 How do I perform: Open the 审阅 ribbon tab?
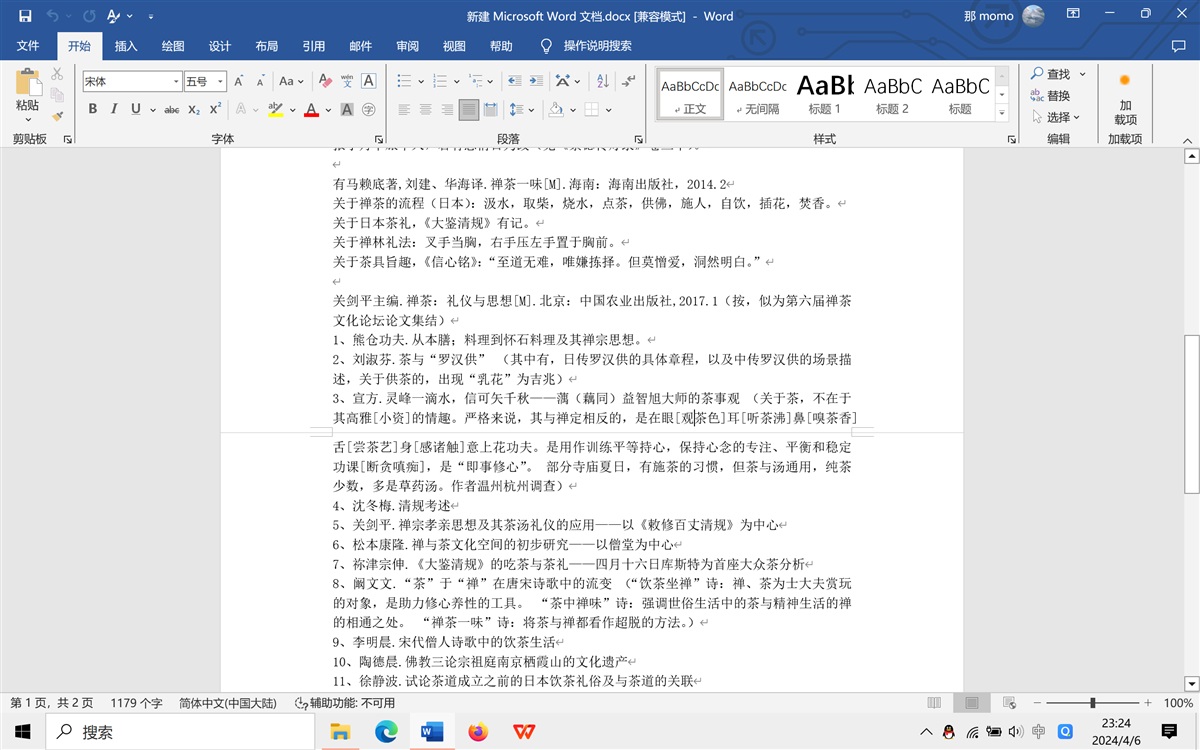click(x=407, y=46)
